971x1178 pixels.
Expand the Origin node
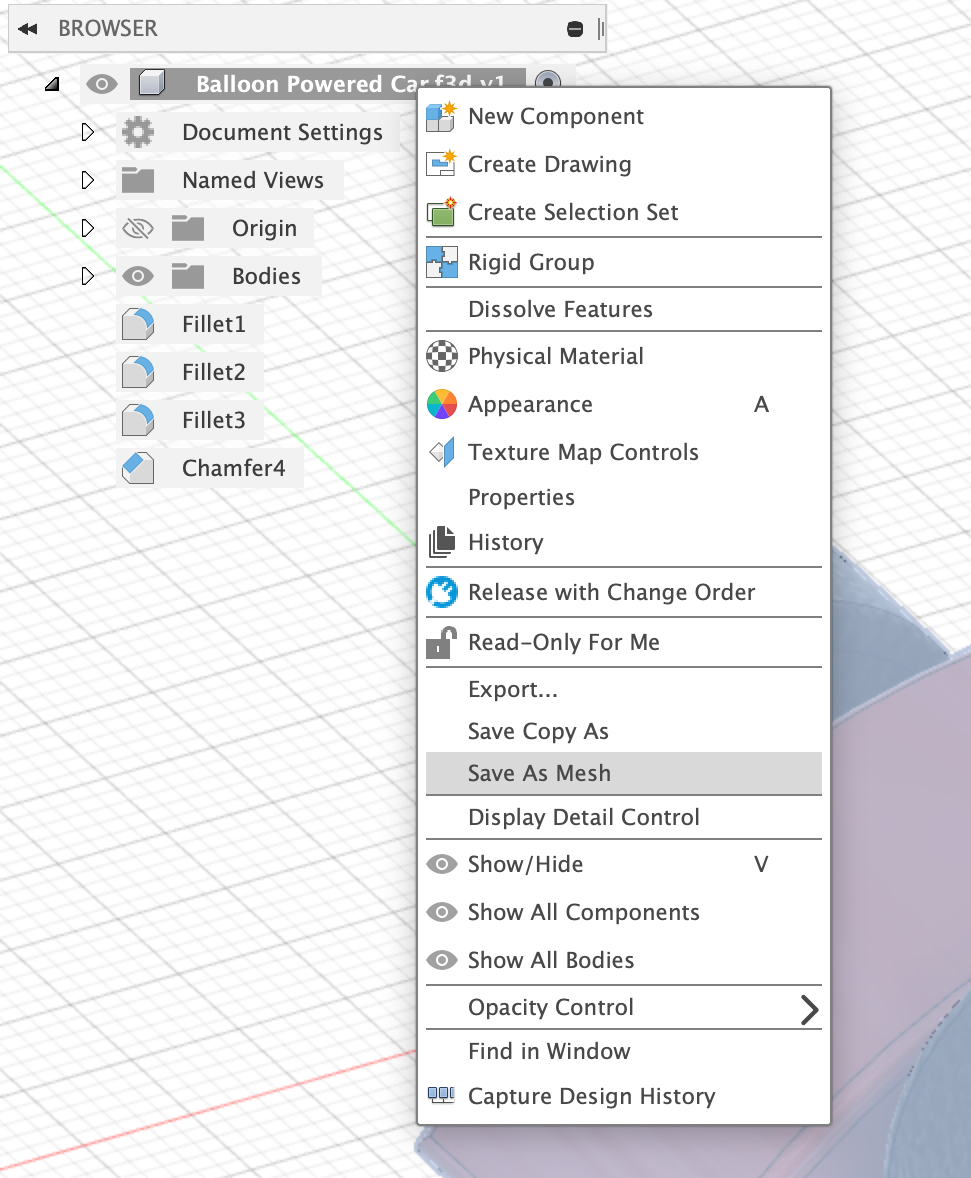pos(88,228)
